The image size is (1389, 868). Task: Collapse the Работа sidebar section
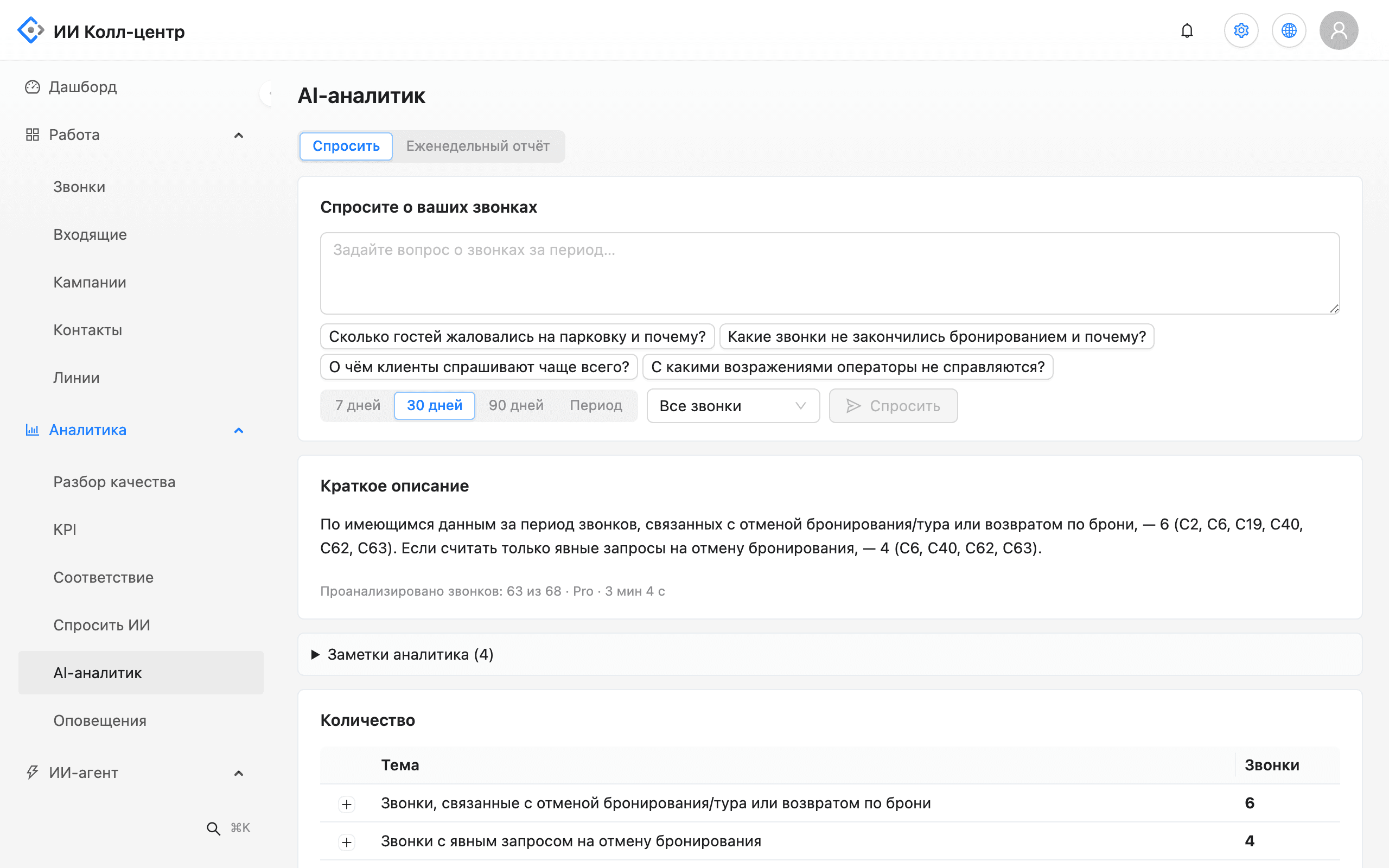coord(239,135)
